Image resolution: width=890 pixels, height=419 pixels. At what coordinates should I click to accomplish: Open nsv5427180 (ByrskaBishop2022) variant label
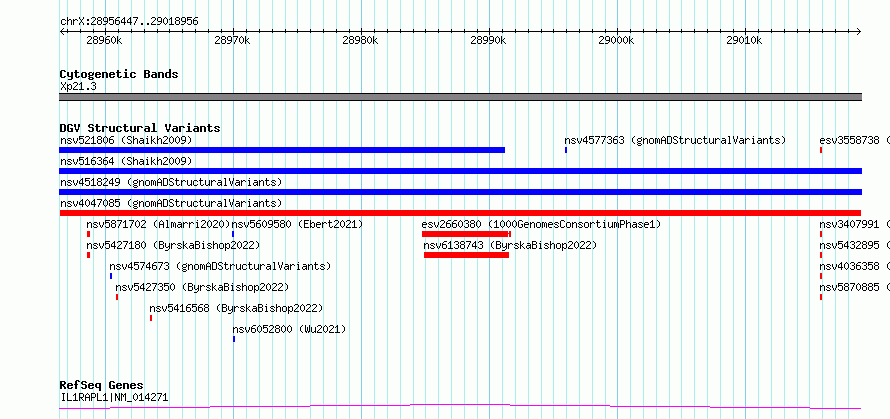coord(173,245)
